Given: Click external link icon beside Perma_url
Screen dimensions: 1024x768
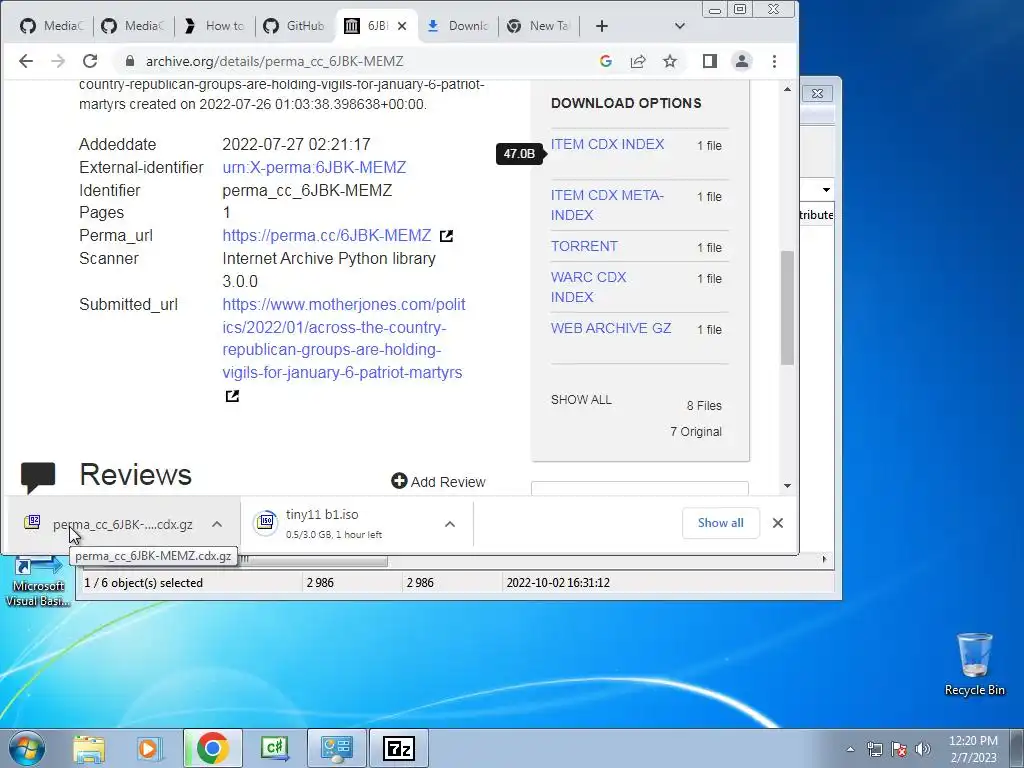Looking at the screenshot, I should [446, 236].
